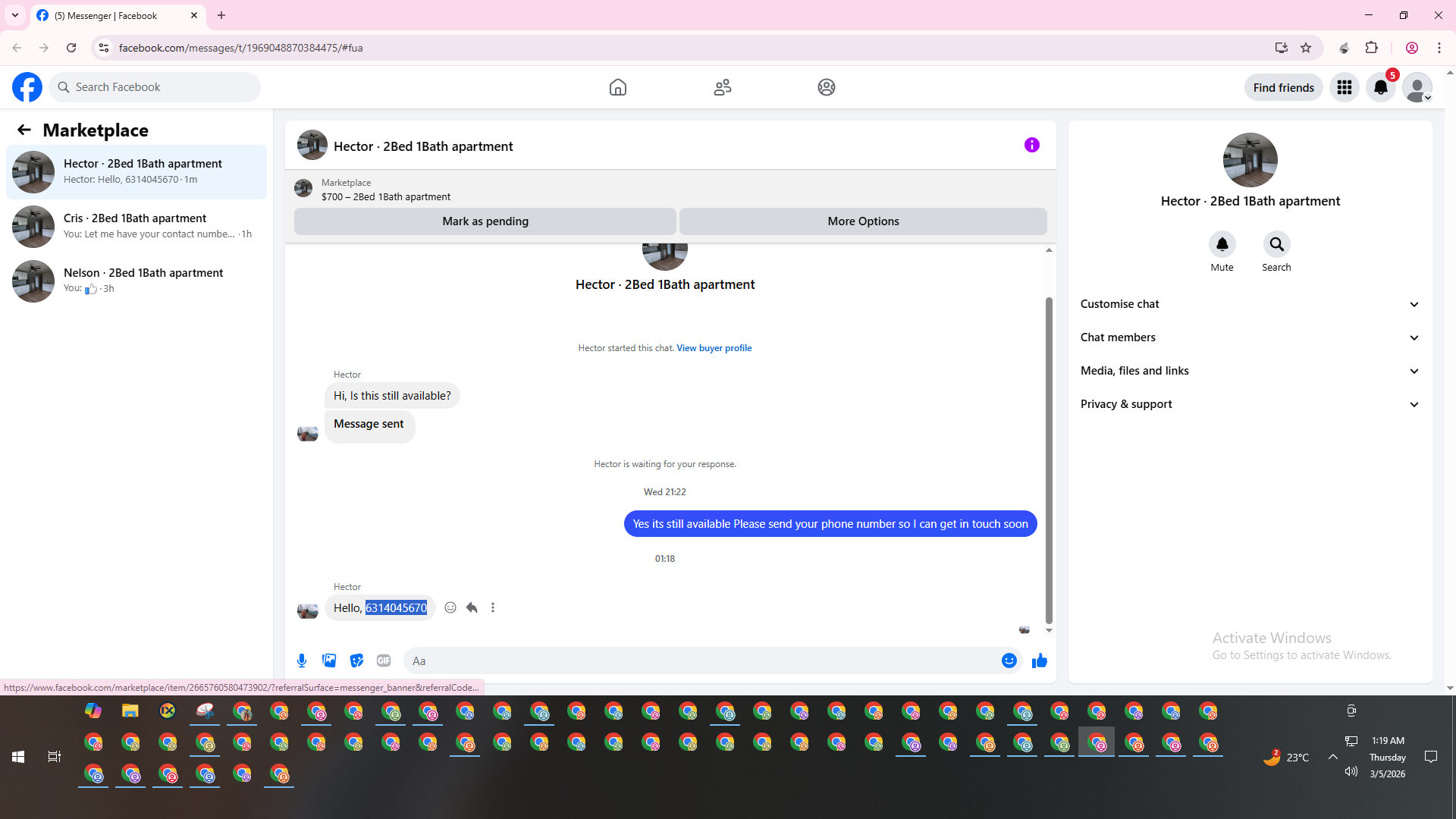Select Nelson conversation in the list
The image size is (1456, 819).
pos(136,281)
